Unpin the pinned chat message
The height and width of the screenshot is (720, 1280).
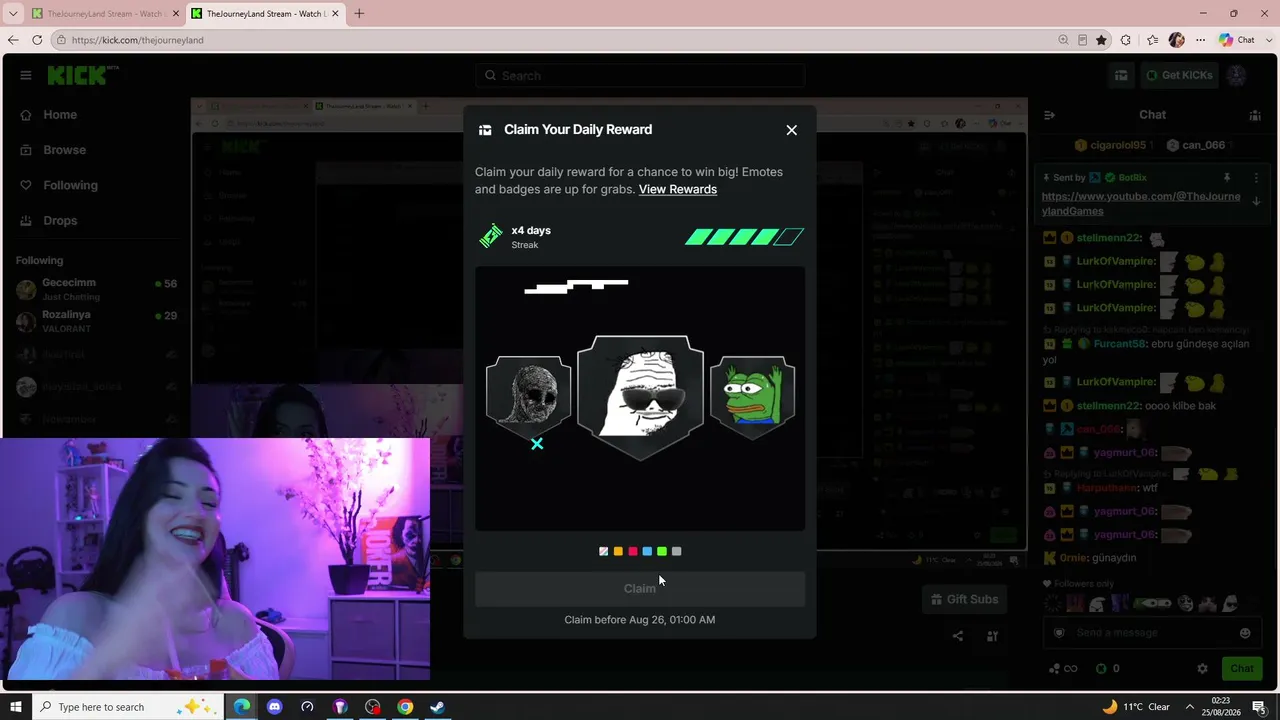click(x=1226, y=178)
